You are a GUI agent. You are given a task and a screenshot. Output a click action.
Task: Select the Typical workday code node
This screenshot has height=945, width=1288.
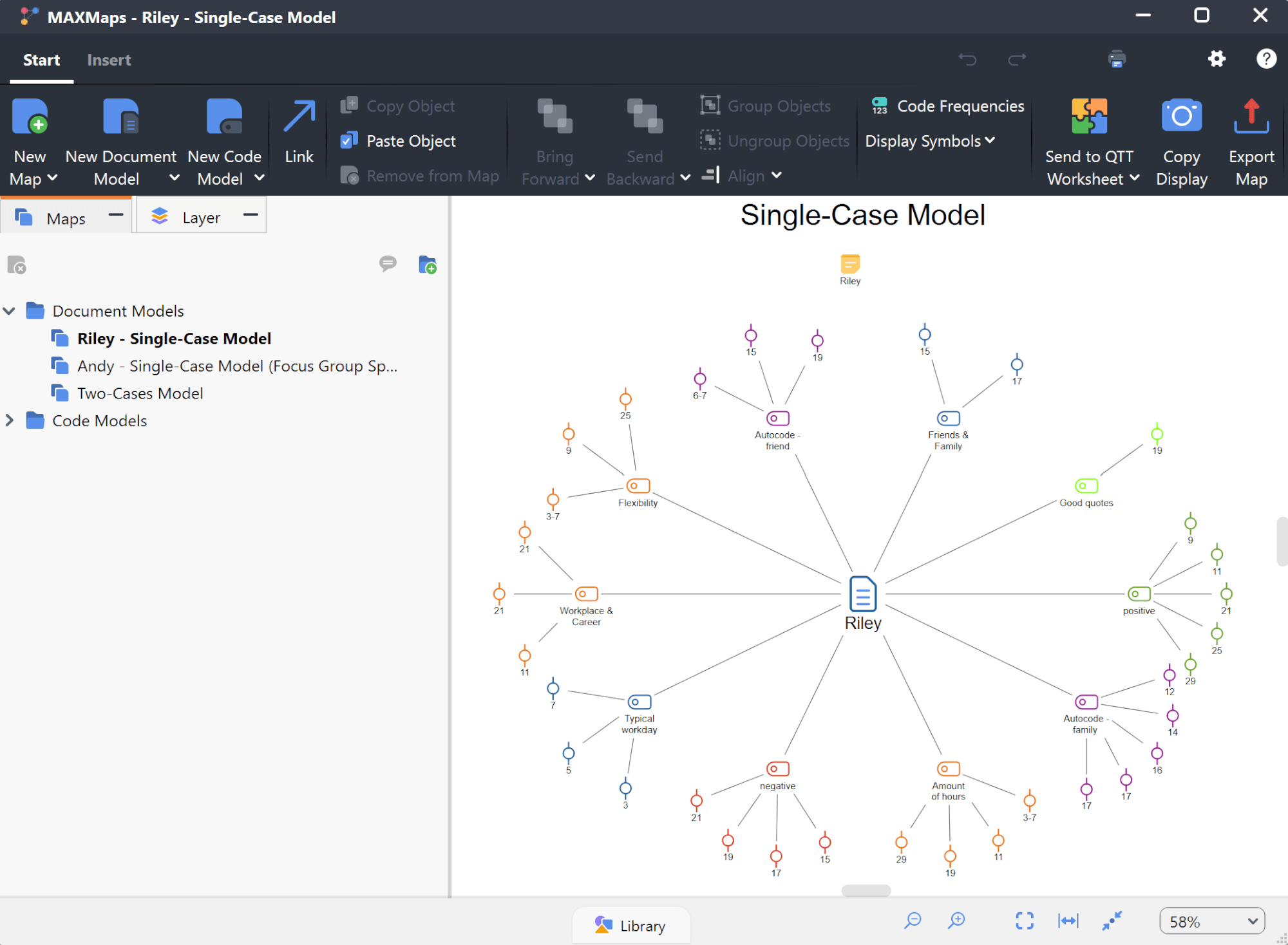tap(639, 702)
